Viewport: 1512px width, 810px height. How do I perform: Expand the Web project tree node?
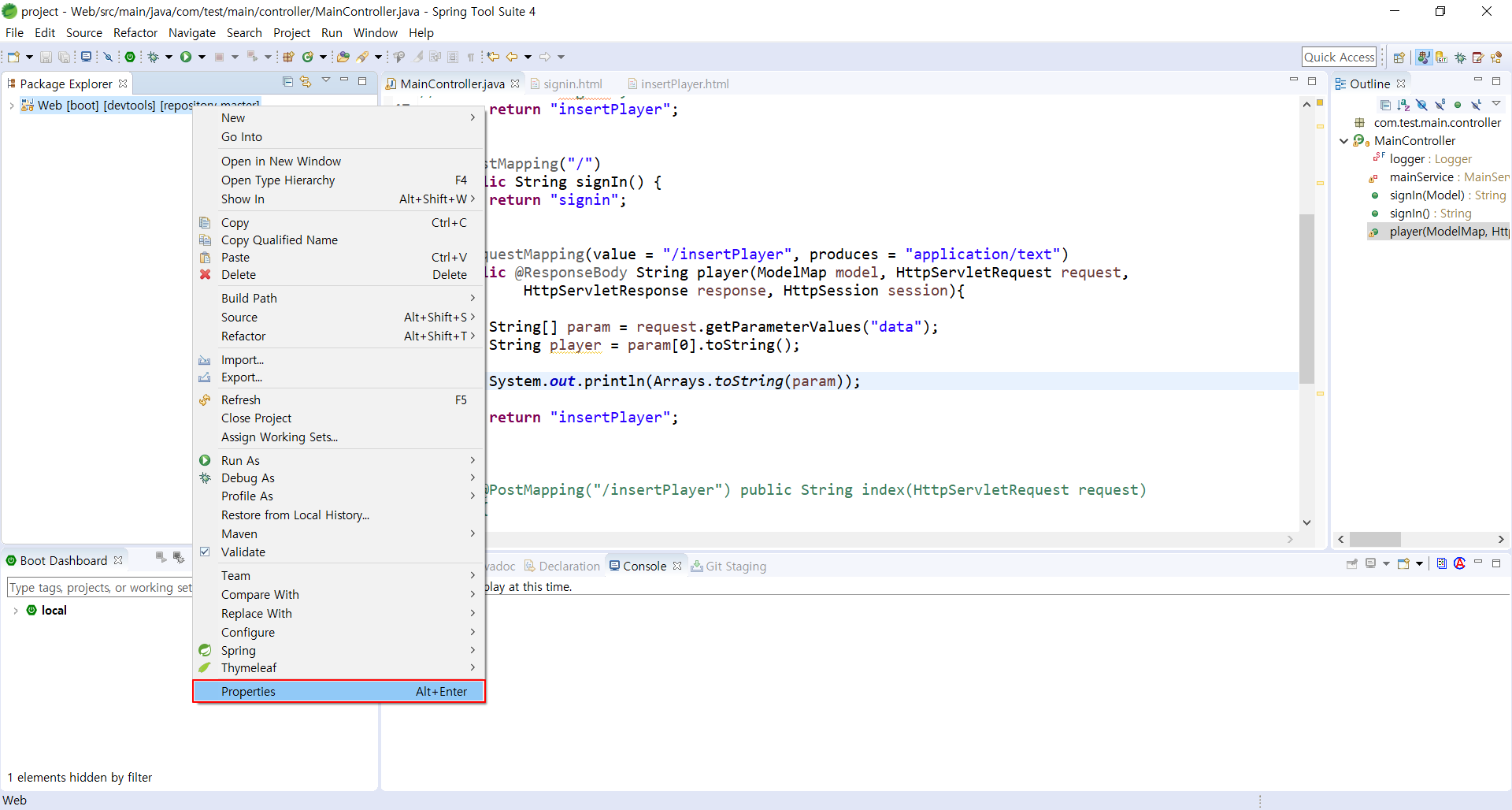coord(11,106)
